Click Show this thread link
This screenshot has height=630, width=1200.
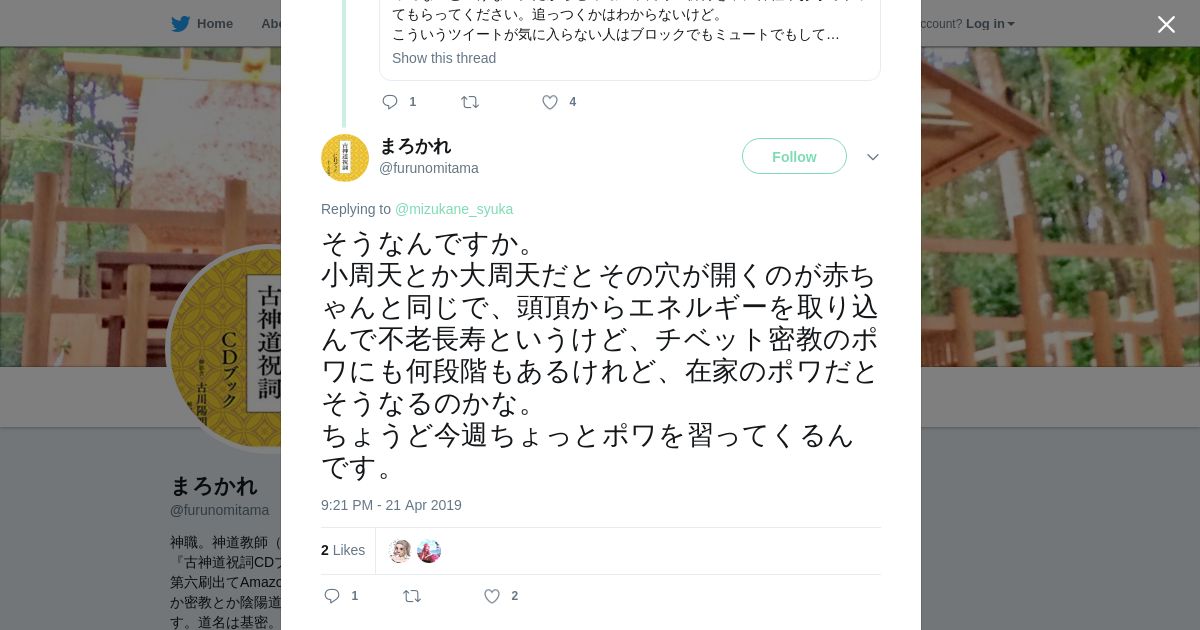click(x=444, y=58)
